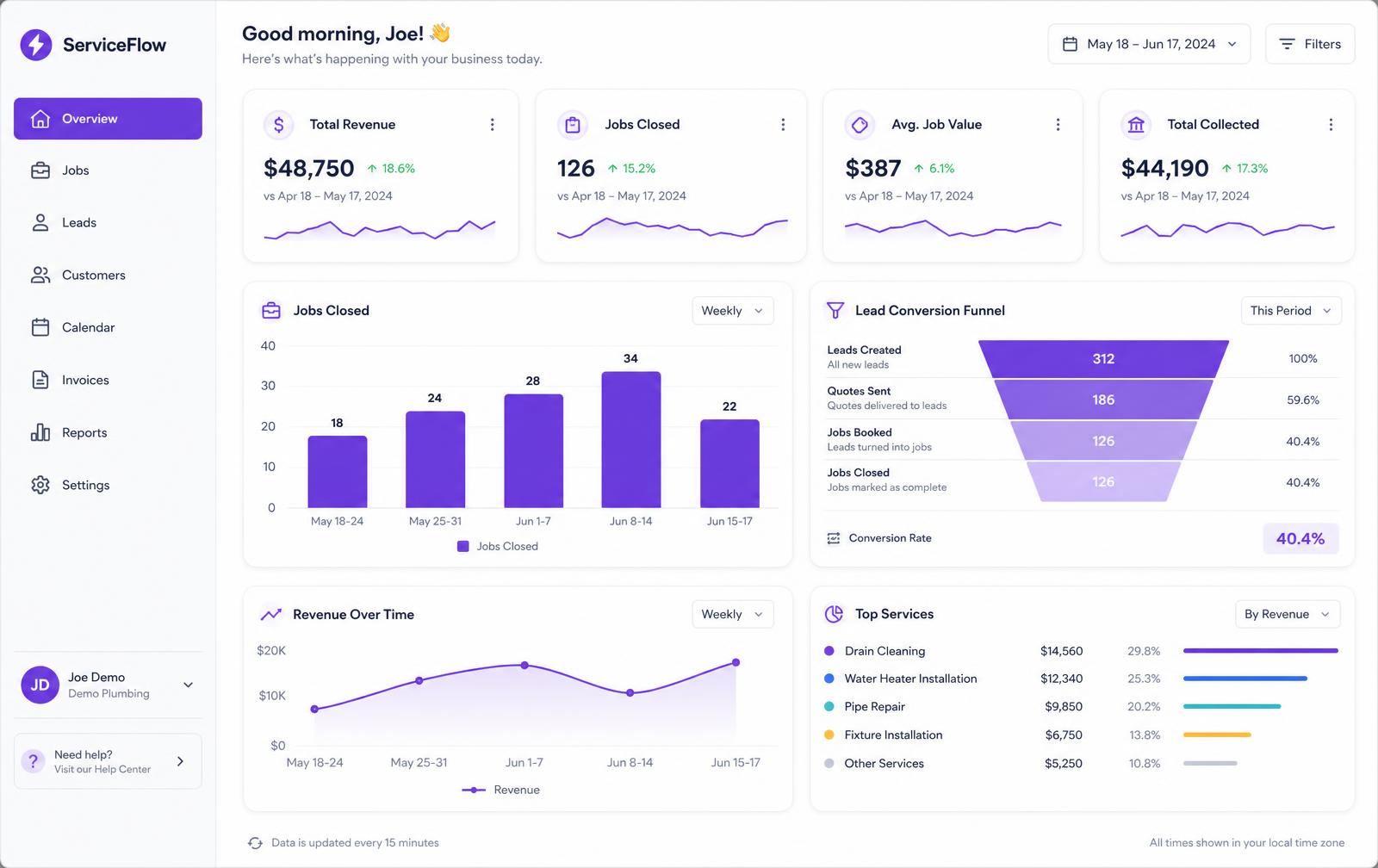This screenshot has height=868, width=1378.
Task: Open the Avg. Job Value card three-dot menu
Action: tap(1058, 125)
